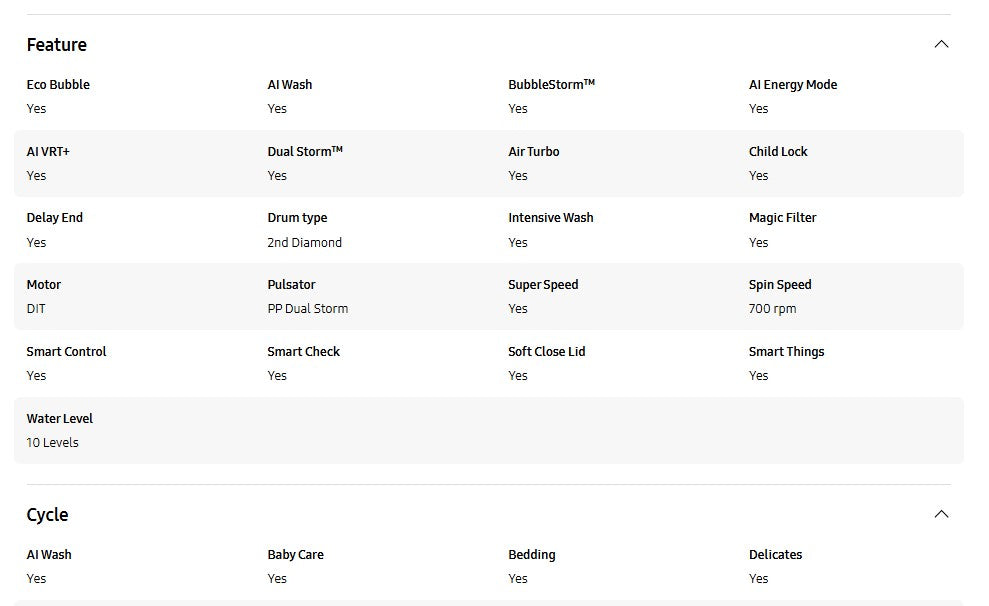Click the Magic Filter label
Screen dimensions: 989x606
783,218
